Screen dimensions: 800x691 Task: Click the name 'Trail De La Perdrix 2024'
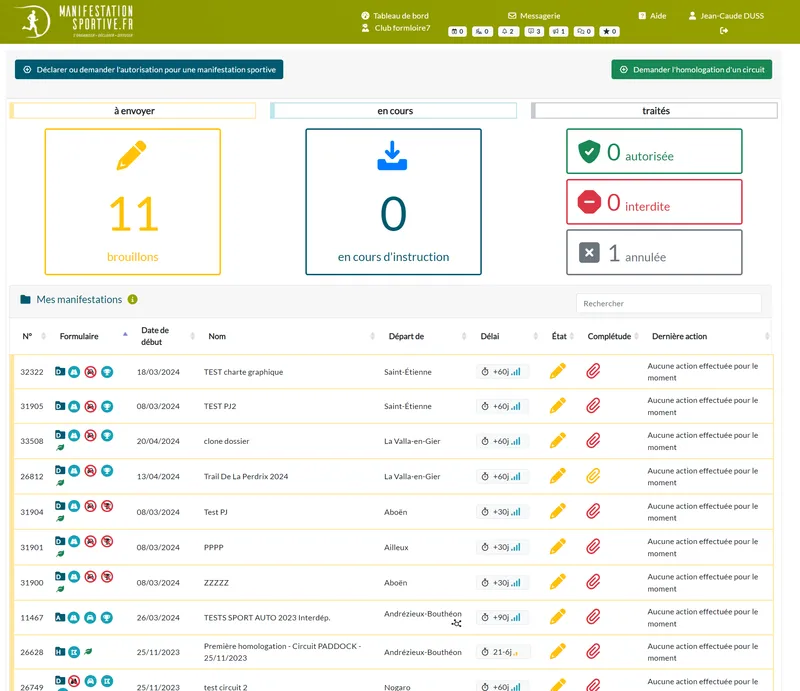pos(246,476)
